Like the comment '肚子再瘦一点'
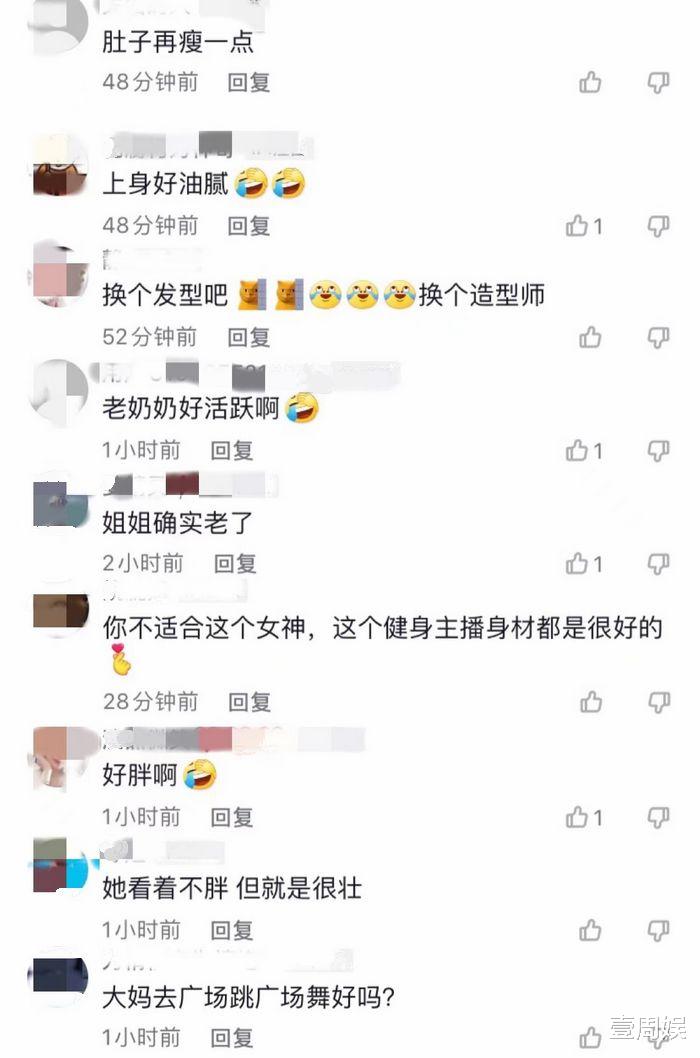 (x=590, y=82)
